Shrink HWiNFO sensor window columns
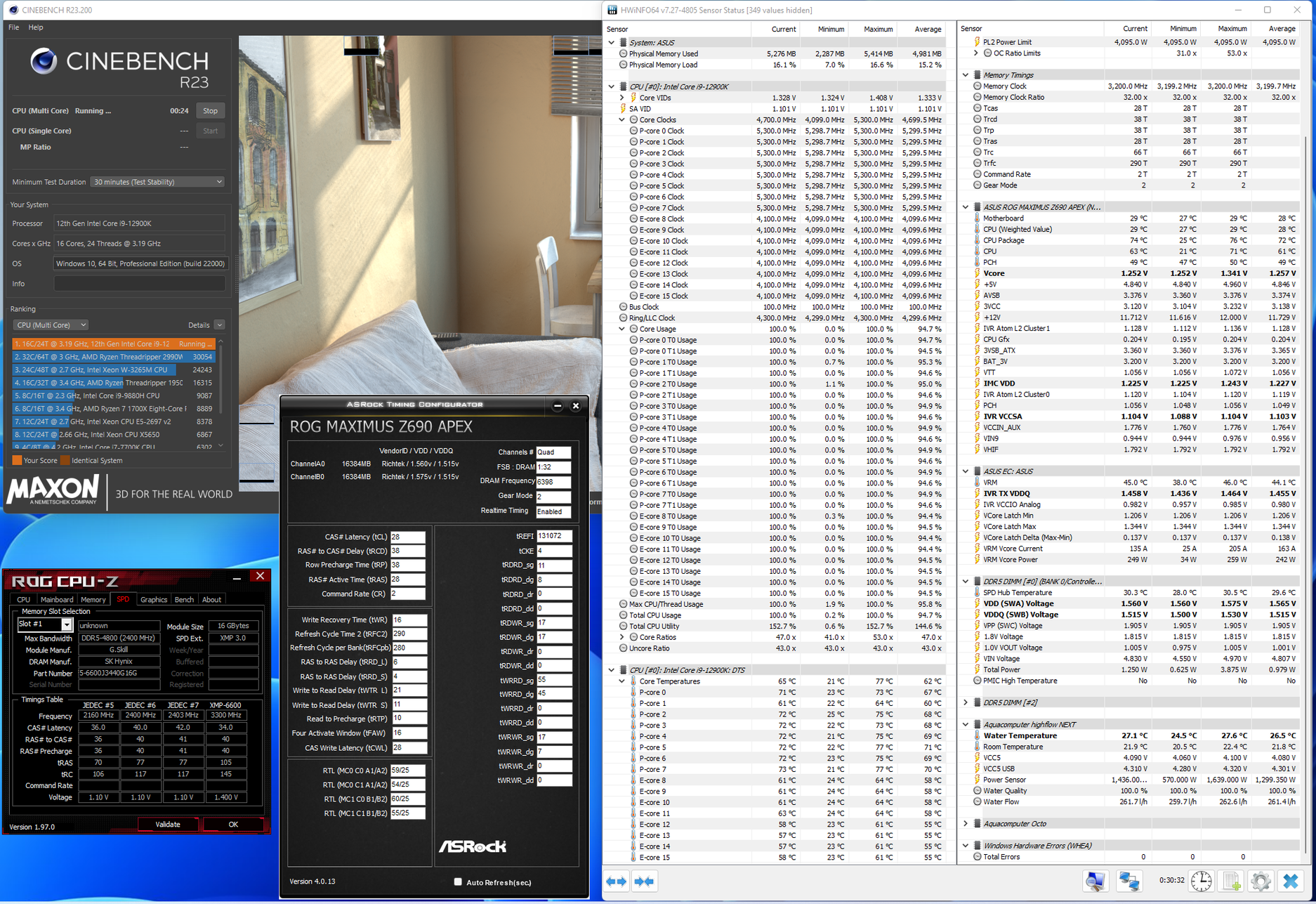The width and height of the screenshot is (1316, 904). [644, 882]
